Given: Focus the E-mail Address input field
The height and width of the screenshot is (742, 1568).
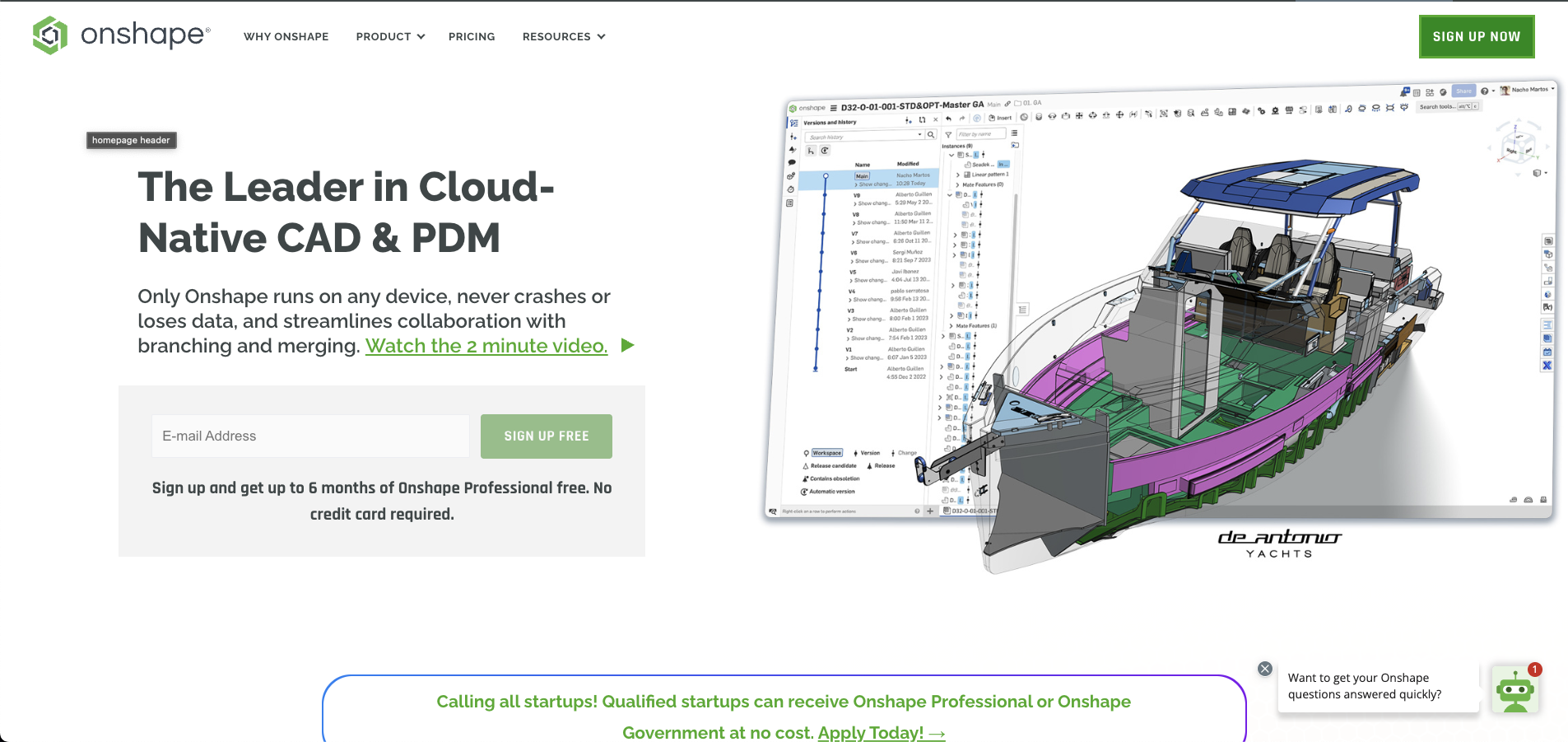Looking at the screenshot, I should [310, 436].
